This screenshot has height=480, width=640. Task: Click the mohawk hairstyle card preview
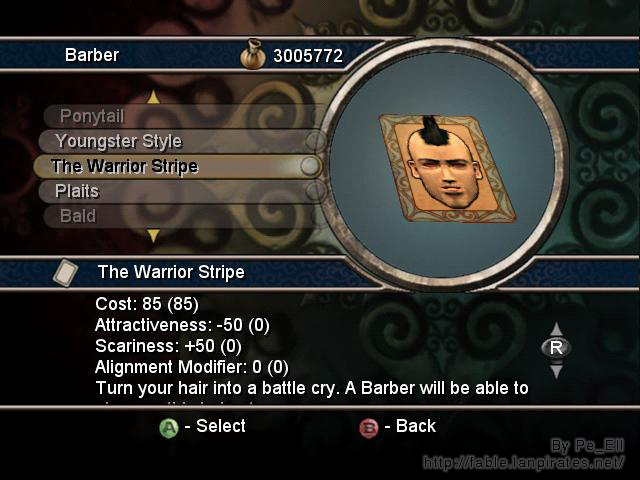click(448, 168)
